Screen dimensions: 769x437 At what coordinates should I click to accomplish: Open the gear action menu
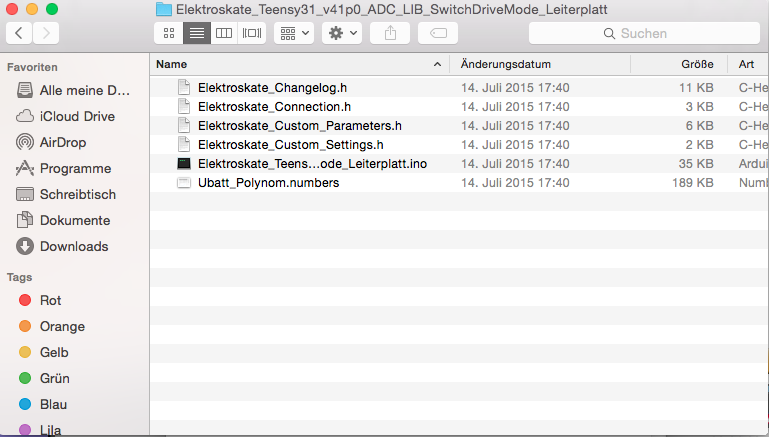tap(342, 33)
